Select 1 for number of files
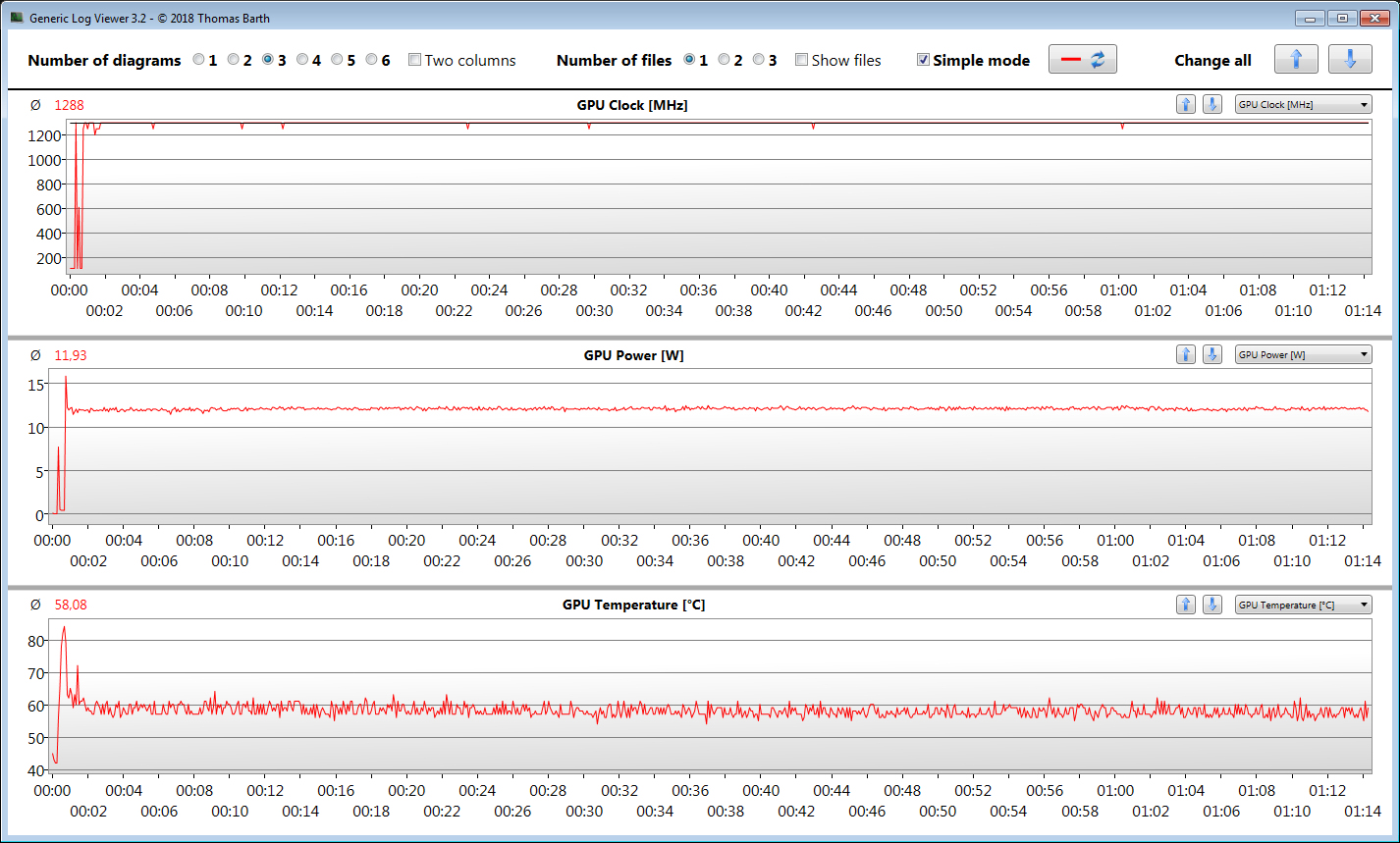 coord(690,60)
